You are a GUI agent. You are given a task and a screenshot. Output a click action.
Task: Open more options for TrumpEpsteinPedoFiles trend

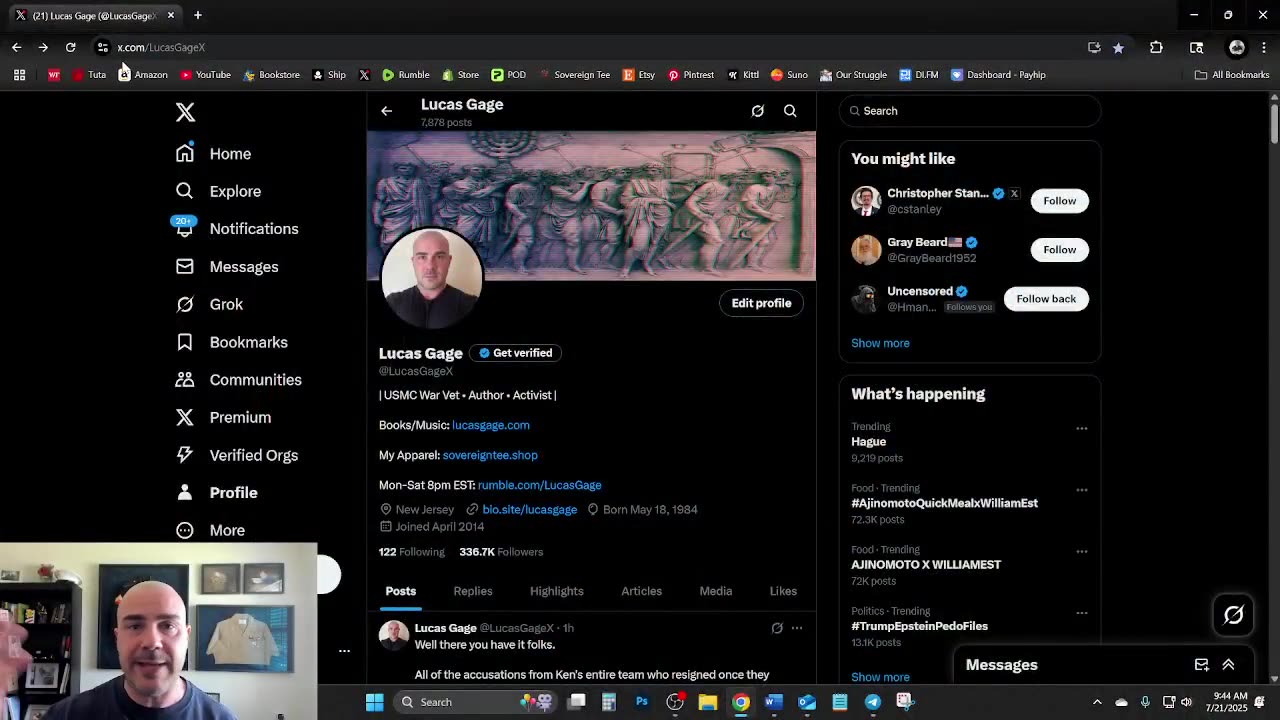point(1081,612)
